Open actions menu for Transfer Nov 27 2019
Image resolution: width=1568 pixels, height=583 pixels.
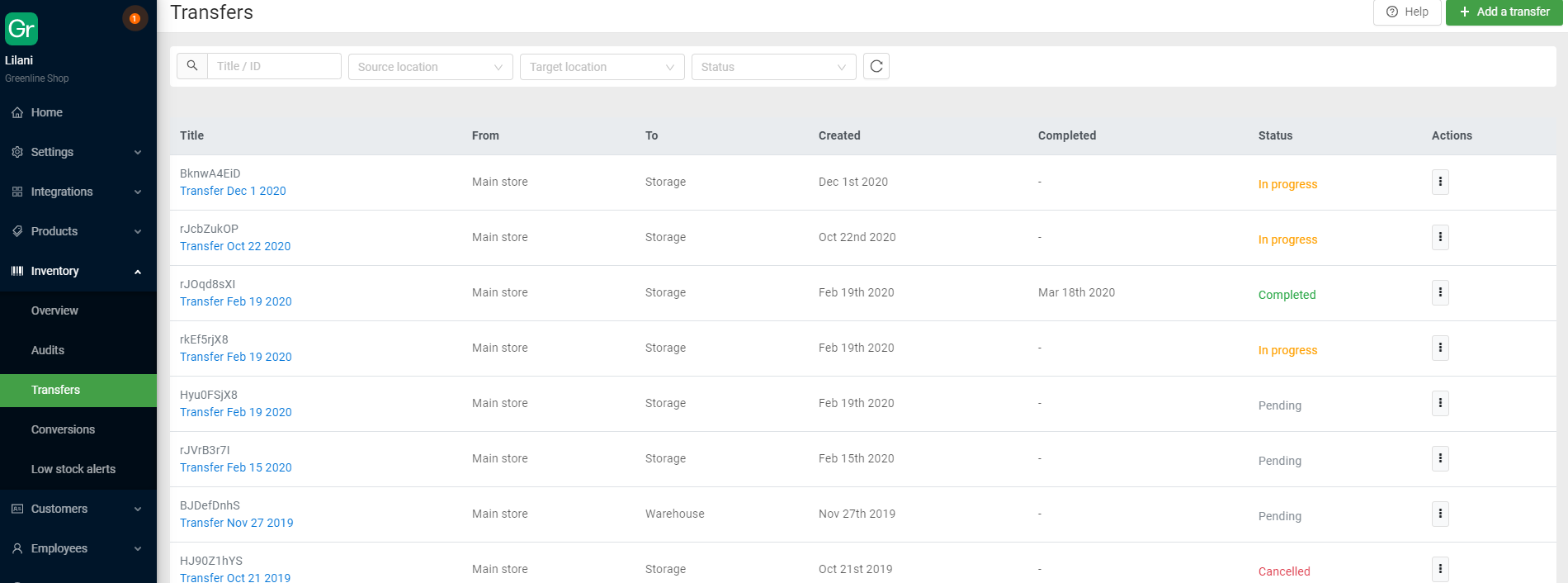pyautogui.click(x=1440, y=514)
